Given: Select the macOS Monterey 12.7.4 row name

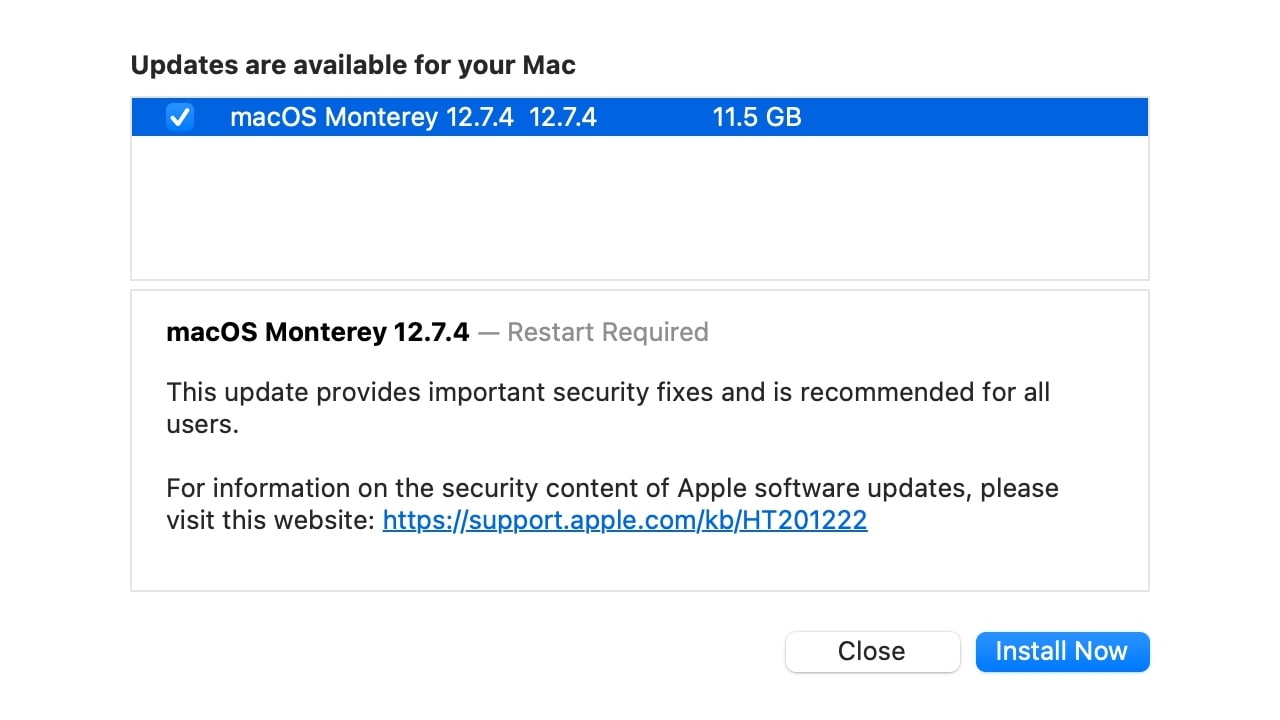Looking at the screenshot, I should pyautogui.click(x=371, y=118).
